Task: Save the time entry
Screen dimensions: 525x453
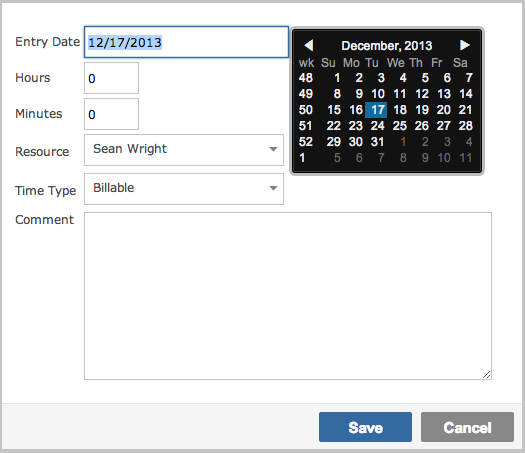Action: 365,427
